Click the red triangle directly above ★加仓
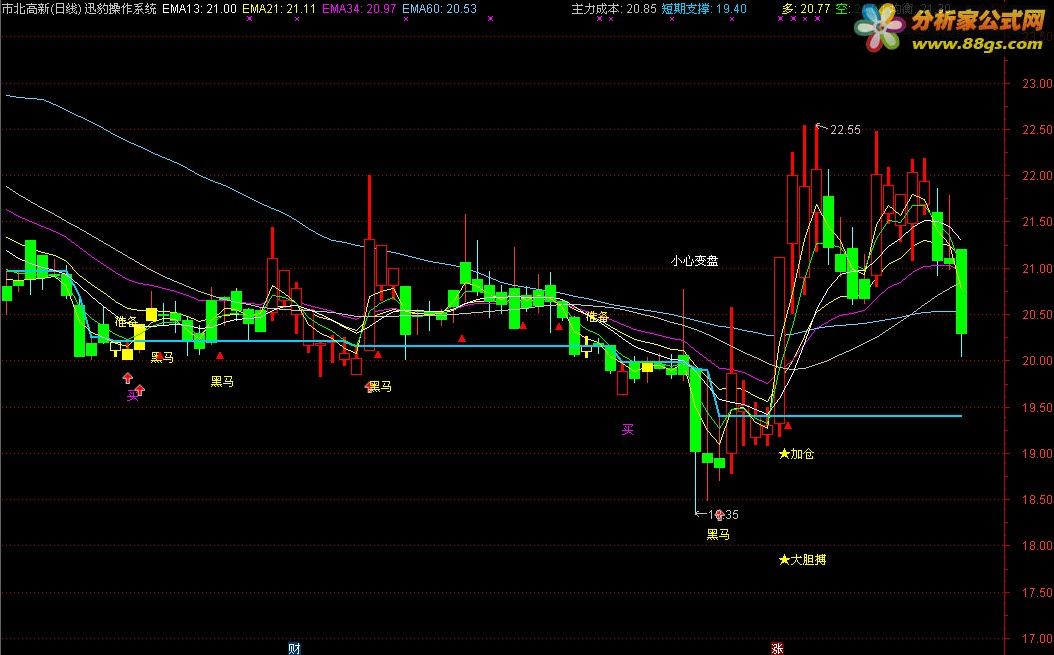The image size is (1054, 655). [788, 425]
